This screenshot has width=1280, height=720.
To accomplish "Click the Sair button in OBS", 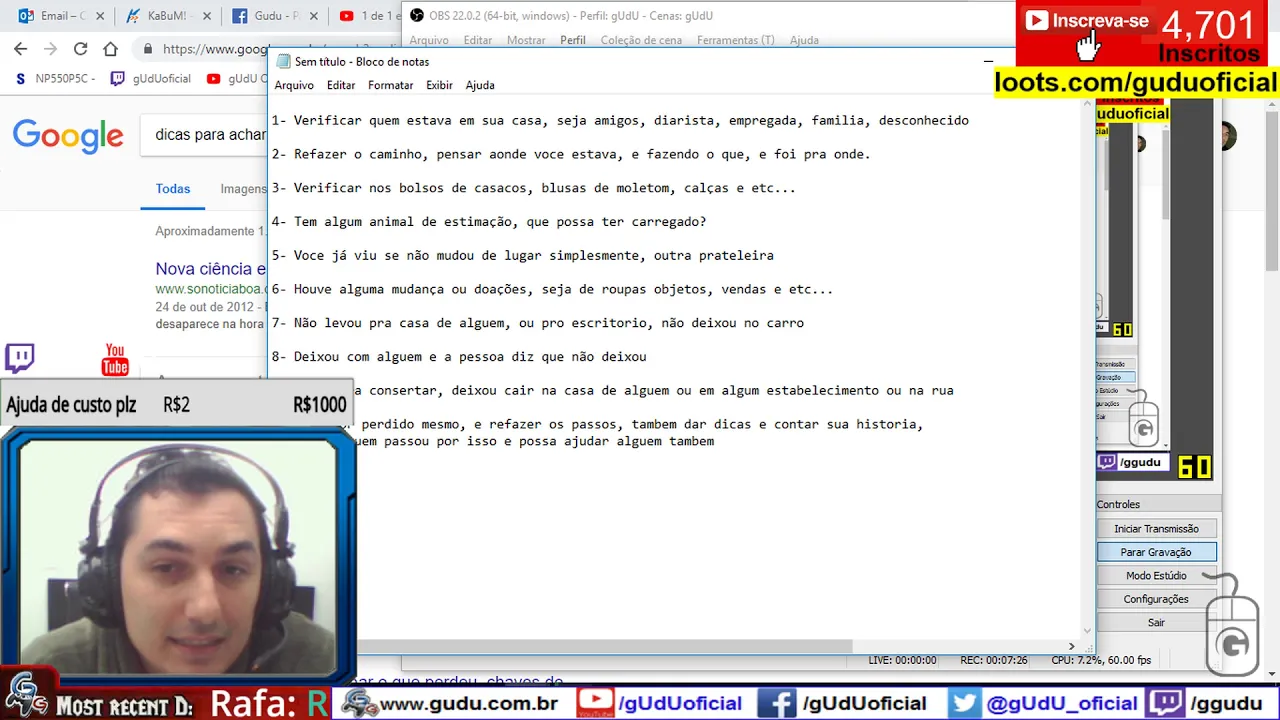I will 1156,622.
